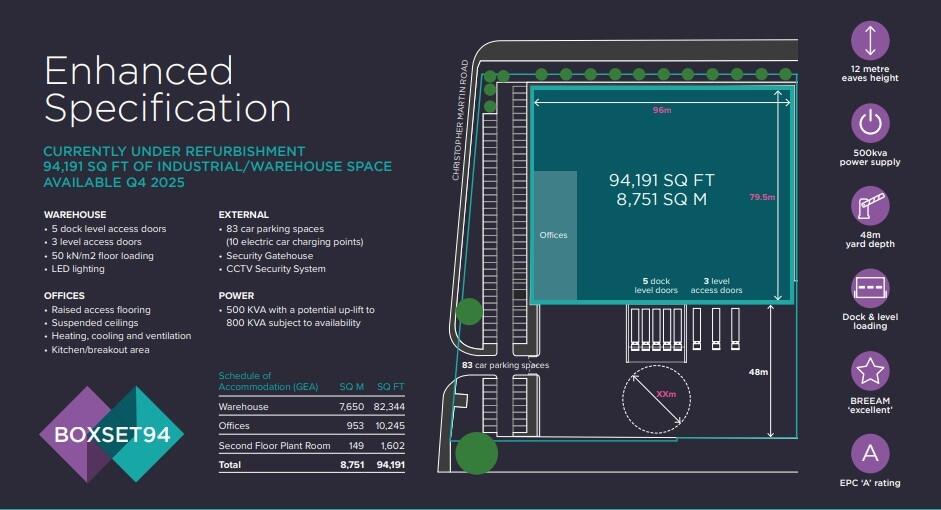Image resolution: width=941 pixels, height=510 pixels.
Task: Click the 12 metre eaves height arrow icon
Action: [x=870, y=41]
